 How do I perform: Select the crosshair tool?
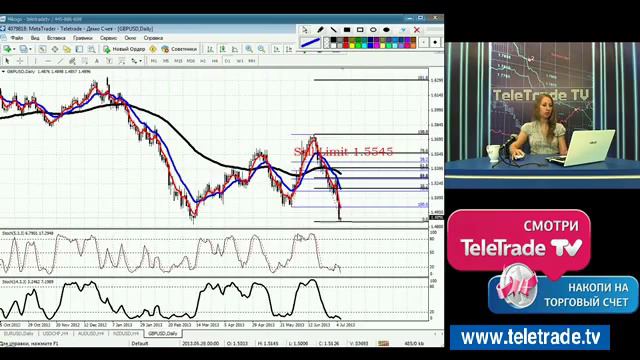20,61
